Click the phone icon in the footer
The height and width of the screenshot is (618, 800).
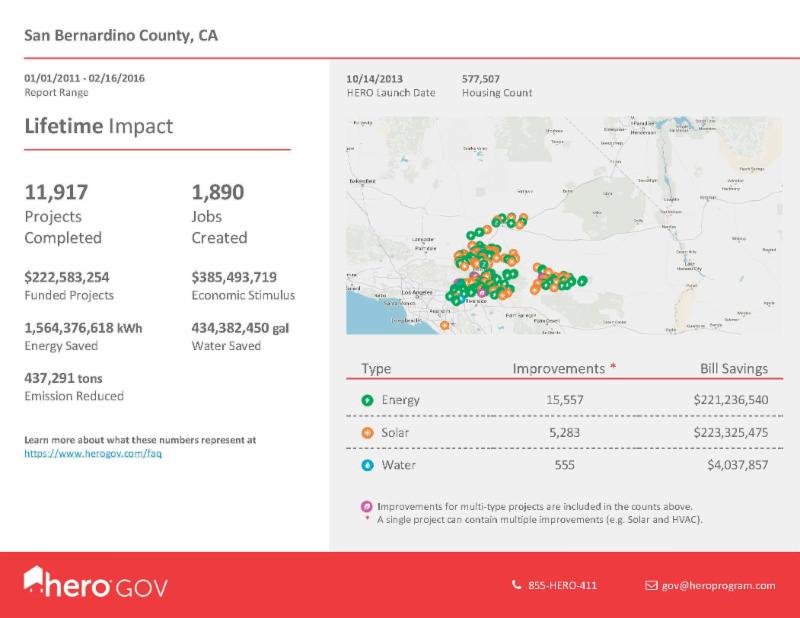click(516, 585)
